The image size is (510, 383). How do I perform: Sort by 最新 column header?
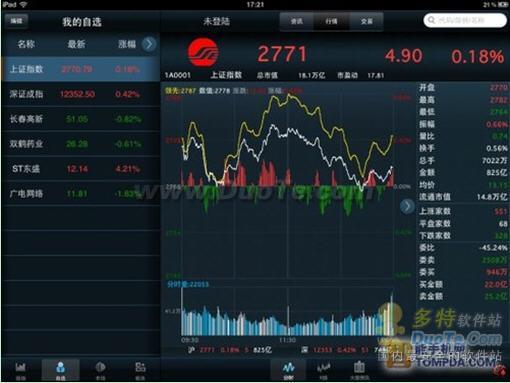tap(76, 44)
